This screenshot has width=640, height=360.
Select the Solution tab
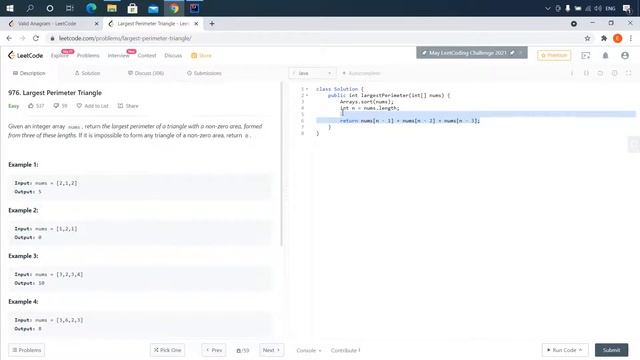point(87,73)
